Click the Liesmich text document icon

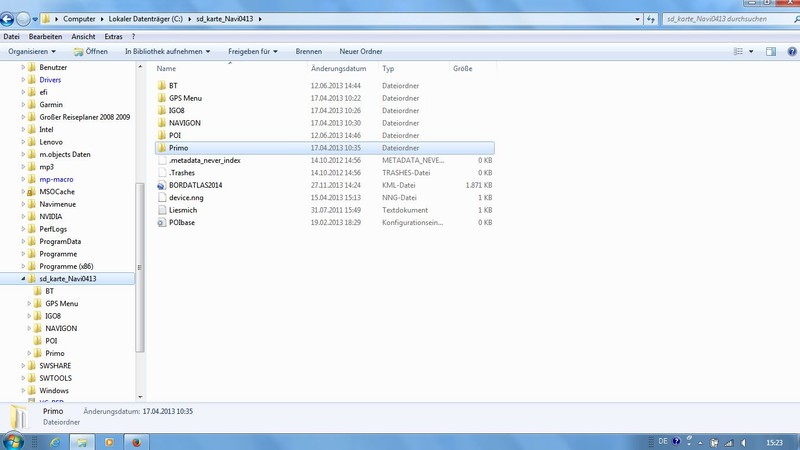point(161,210)
